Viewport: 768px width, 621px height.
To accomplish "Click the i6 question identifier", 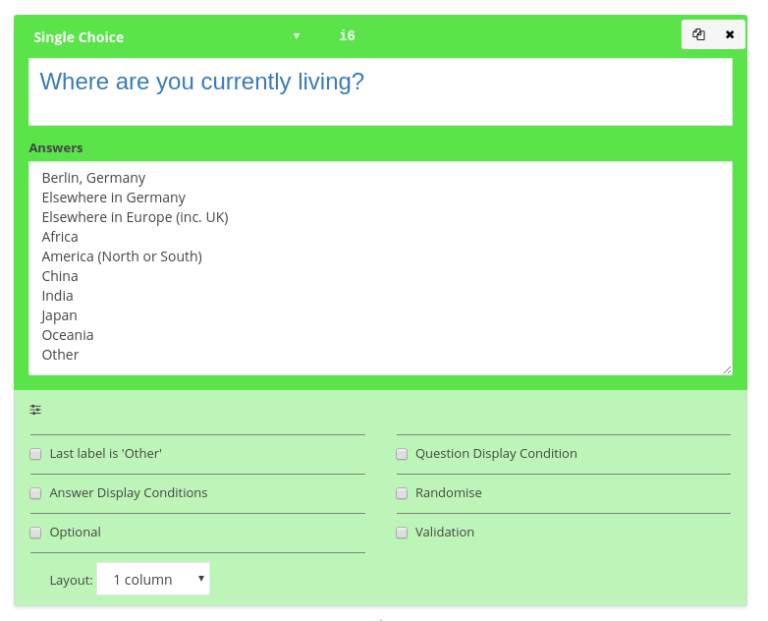I will [347, 36].
